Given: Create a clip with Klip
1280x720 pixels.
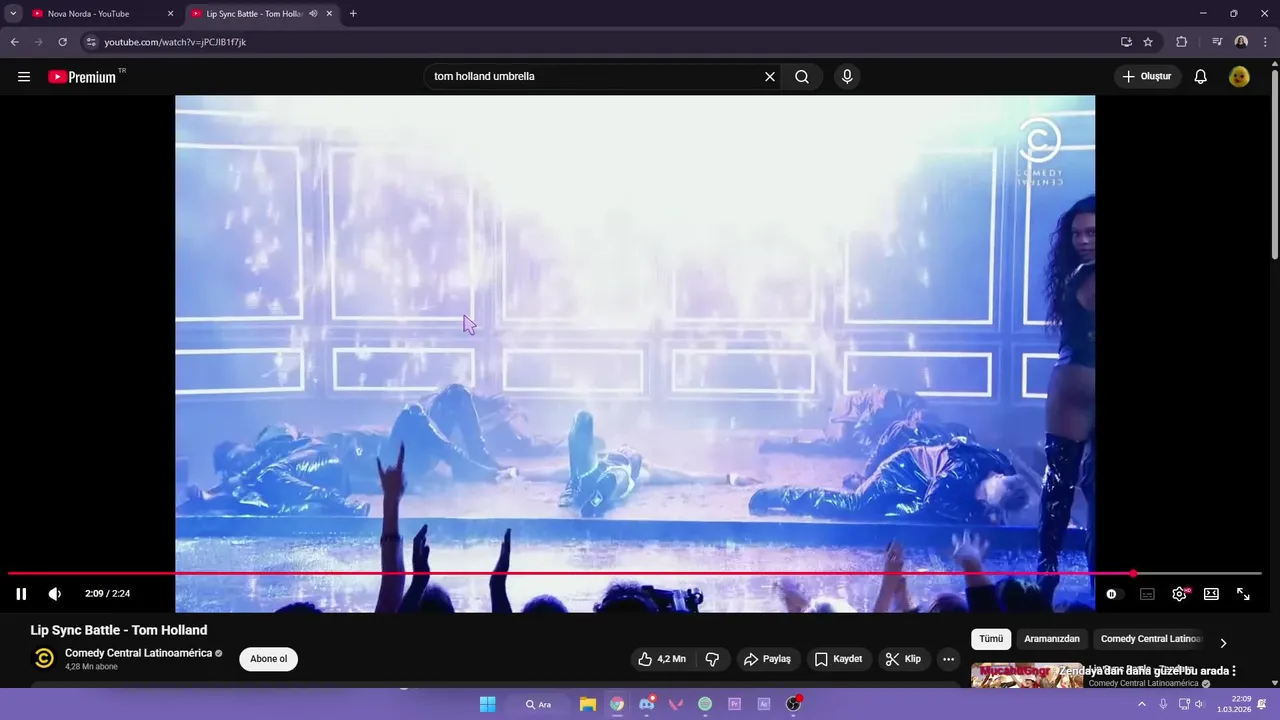Looking at the screenshot, I should [903, 659].
